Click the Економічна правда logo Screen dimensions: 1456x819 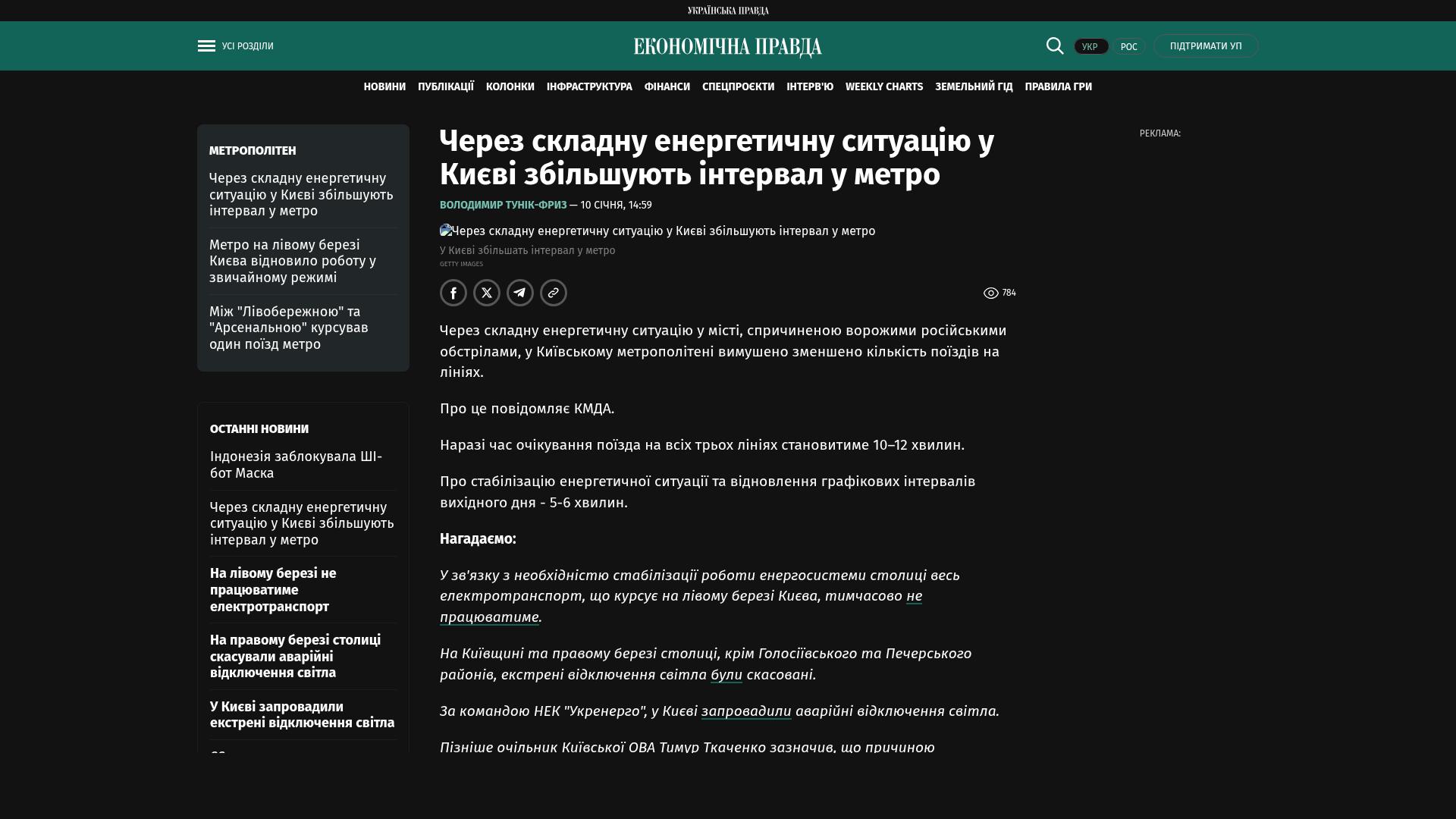(727, 47)
